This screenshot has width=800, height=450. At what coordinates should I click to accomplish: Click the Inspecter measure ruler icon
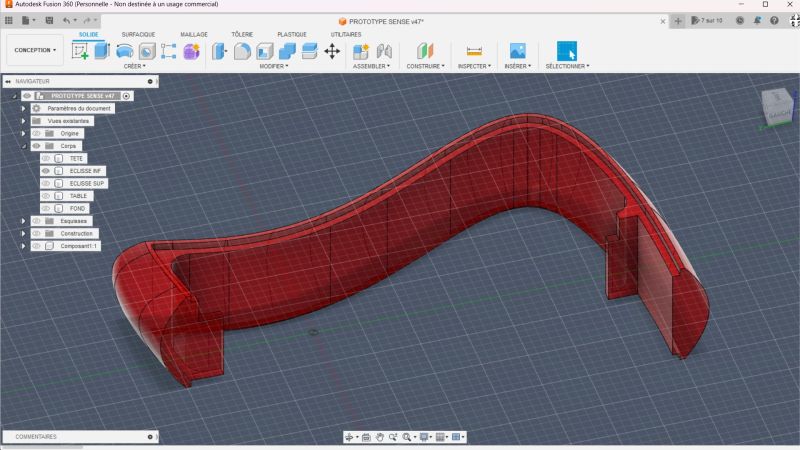[474, 51]
